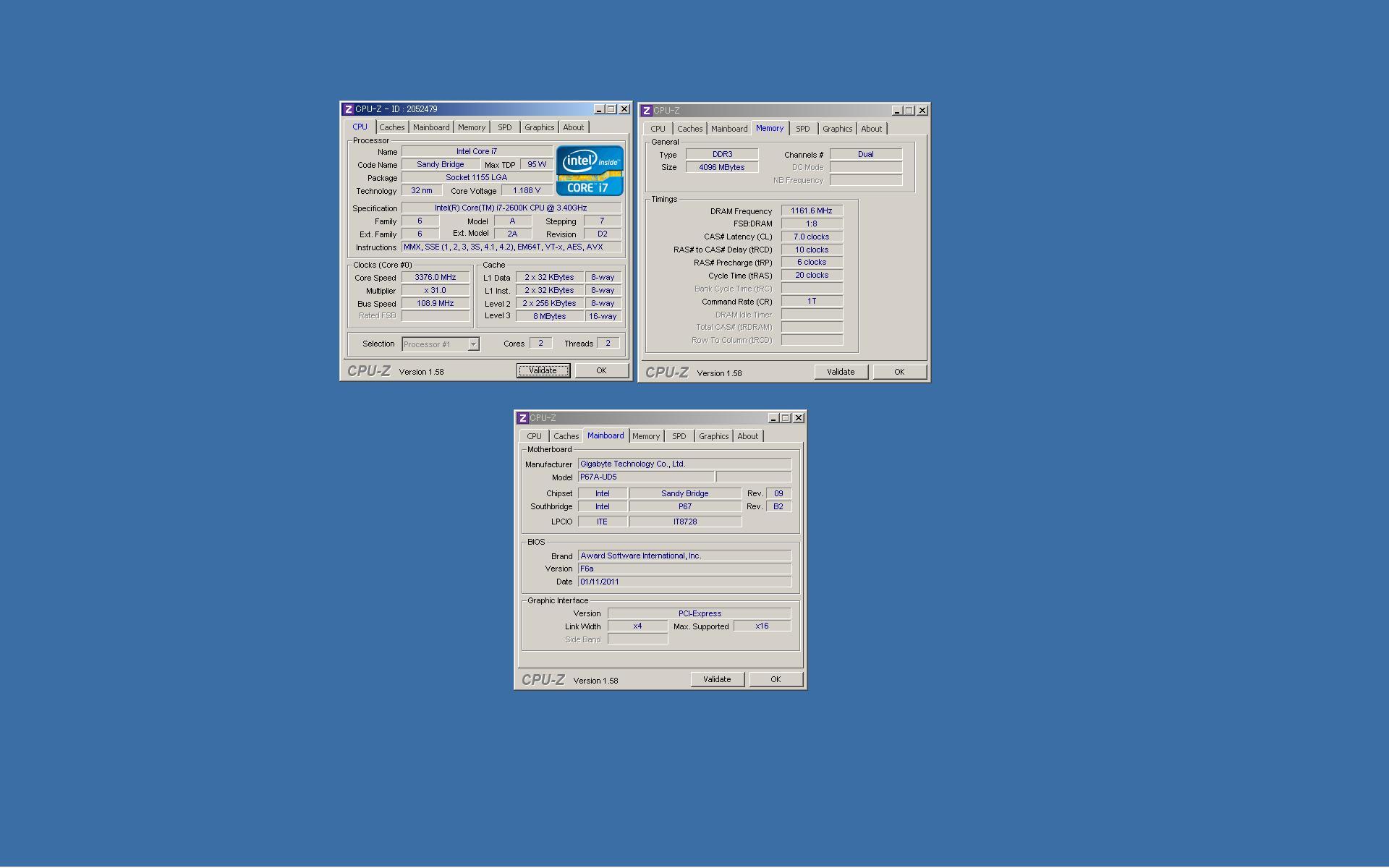Open the Caches tab in the CPU window
Image resolution: width=1389 pixels, height=868 pixels.
click(x=392, y=127)
